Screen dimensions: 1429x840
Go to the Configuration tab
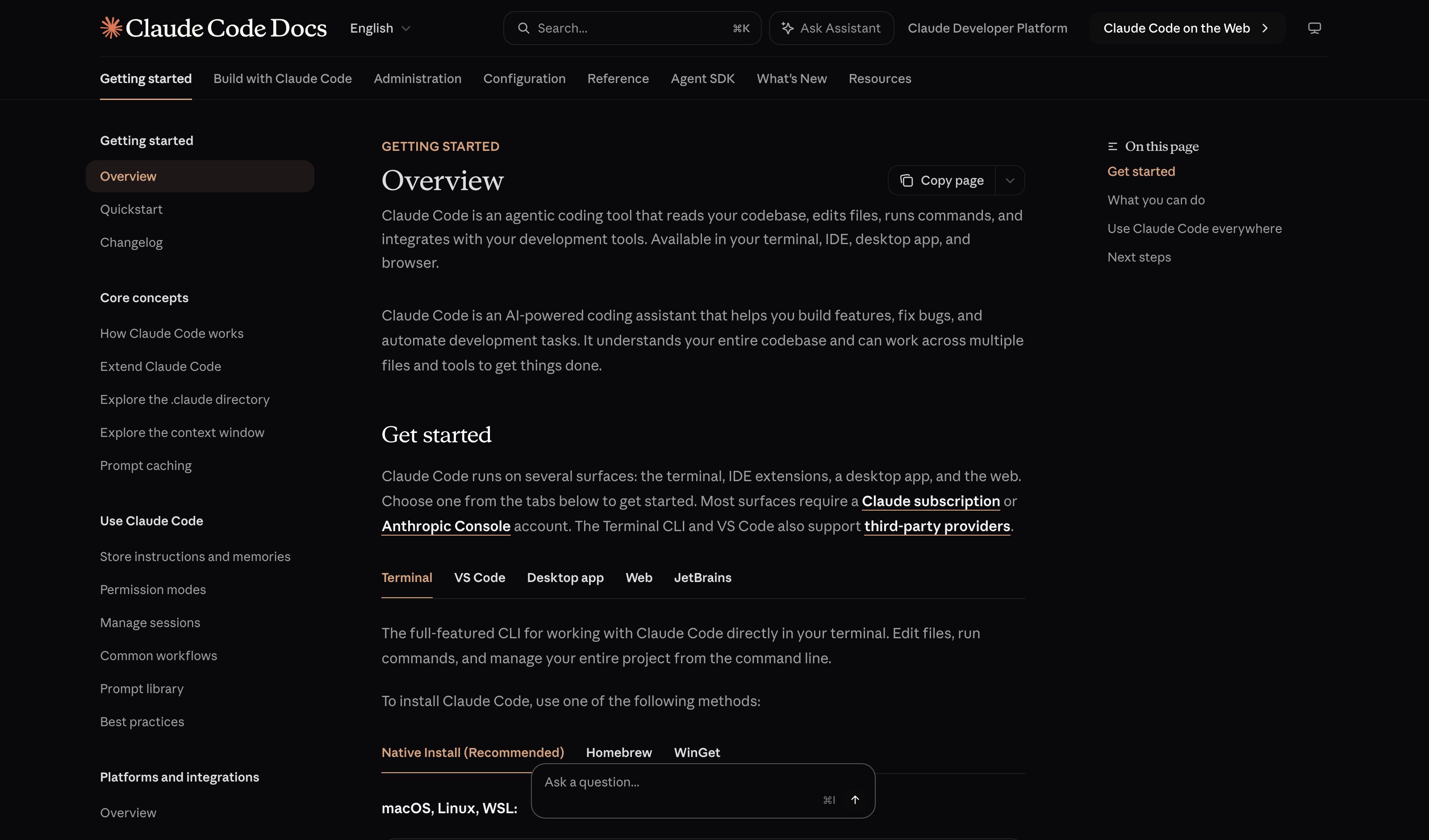coord(524,78)
